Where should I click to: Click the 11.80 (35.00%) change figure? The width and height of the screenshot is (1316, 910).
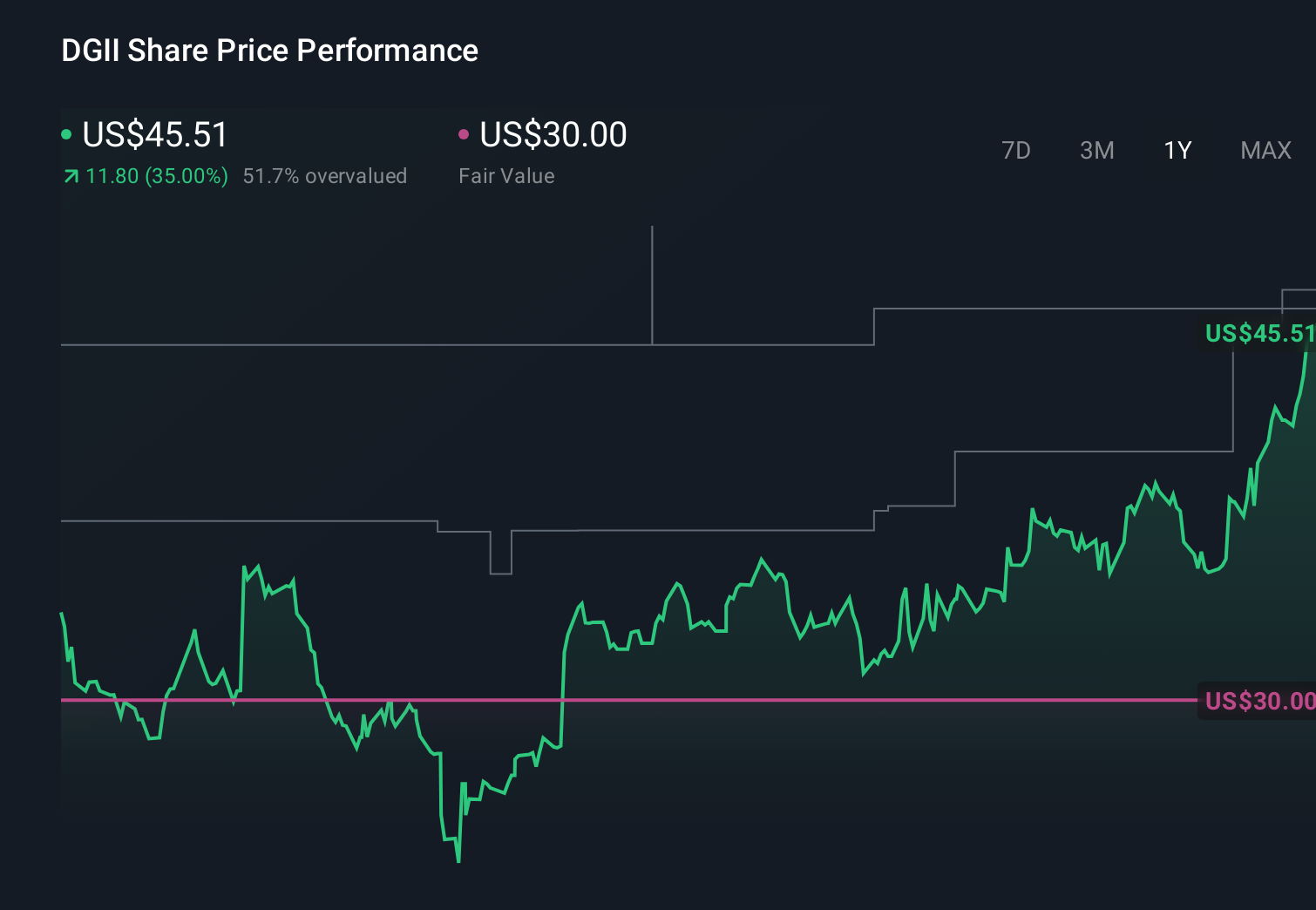[155, 175]
